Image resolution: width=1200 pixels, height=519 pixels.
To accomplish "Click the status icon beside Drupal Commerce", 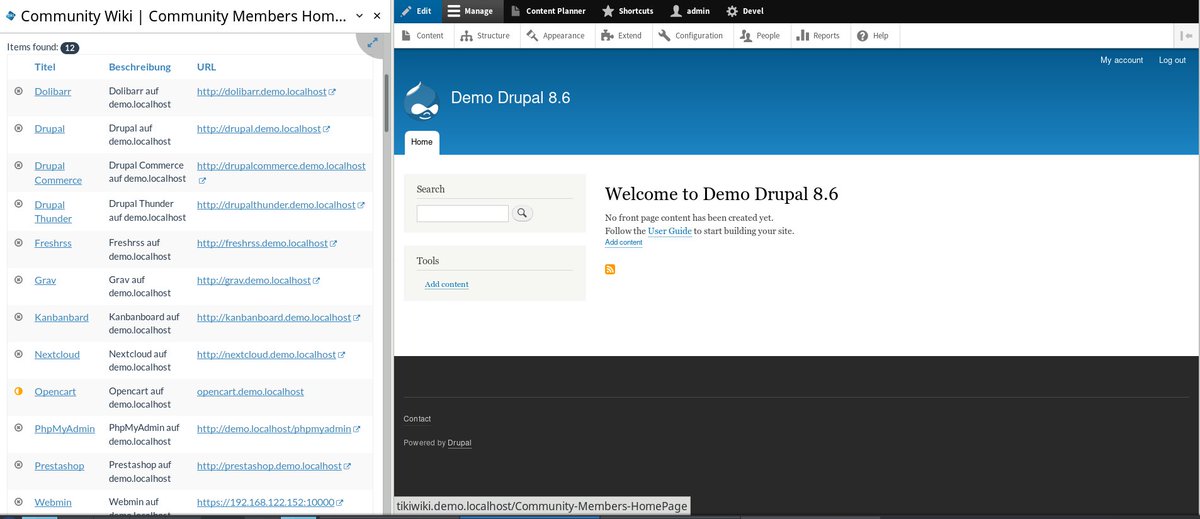I will coord(18,165).
